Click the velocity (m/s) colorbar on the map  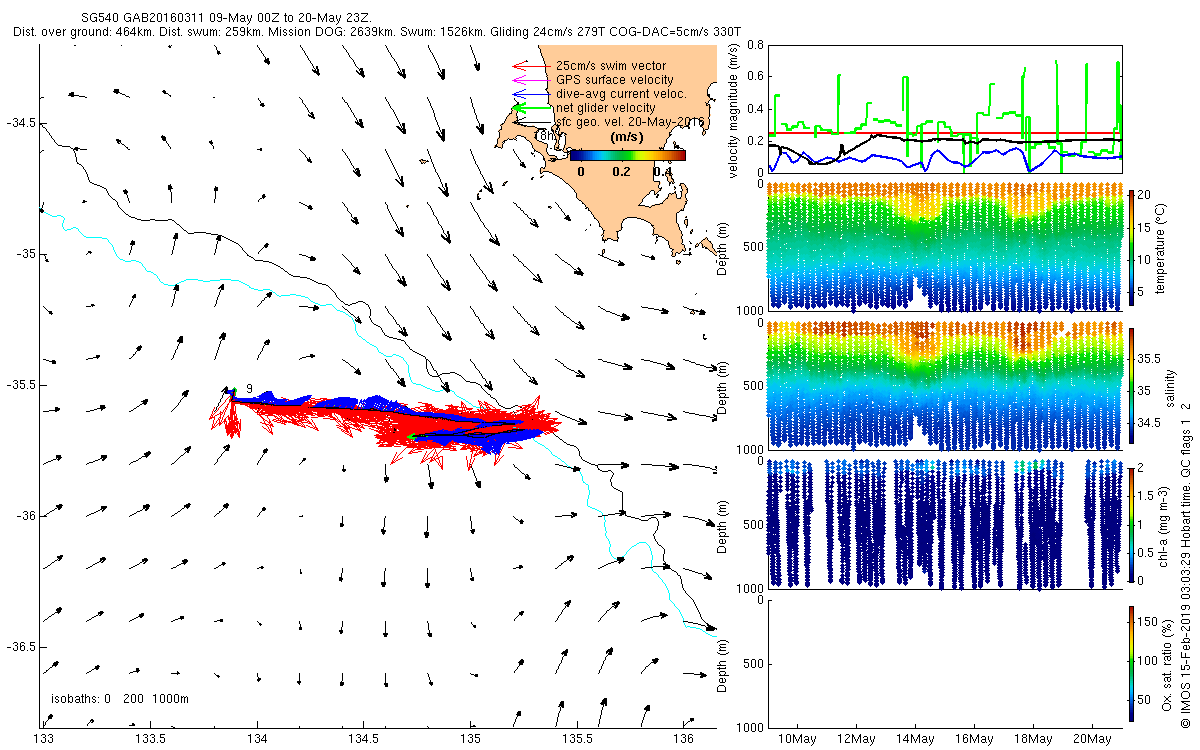tap(628, 155)
